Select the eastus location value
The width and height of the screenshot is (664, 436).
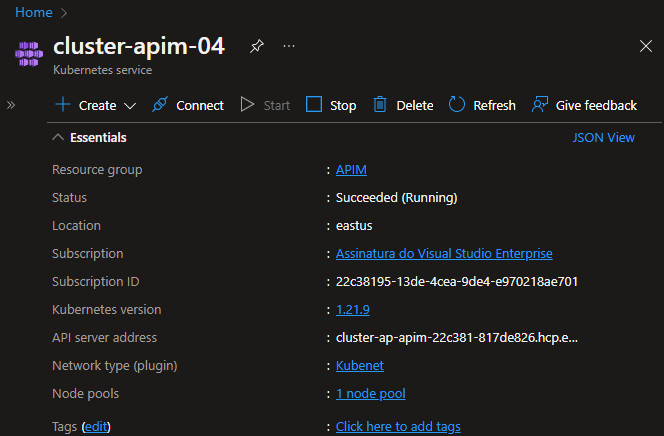[x=354, y=226]
